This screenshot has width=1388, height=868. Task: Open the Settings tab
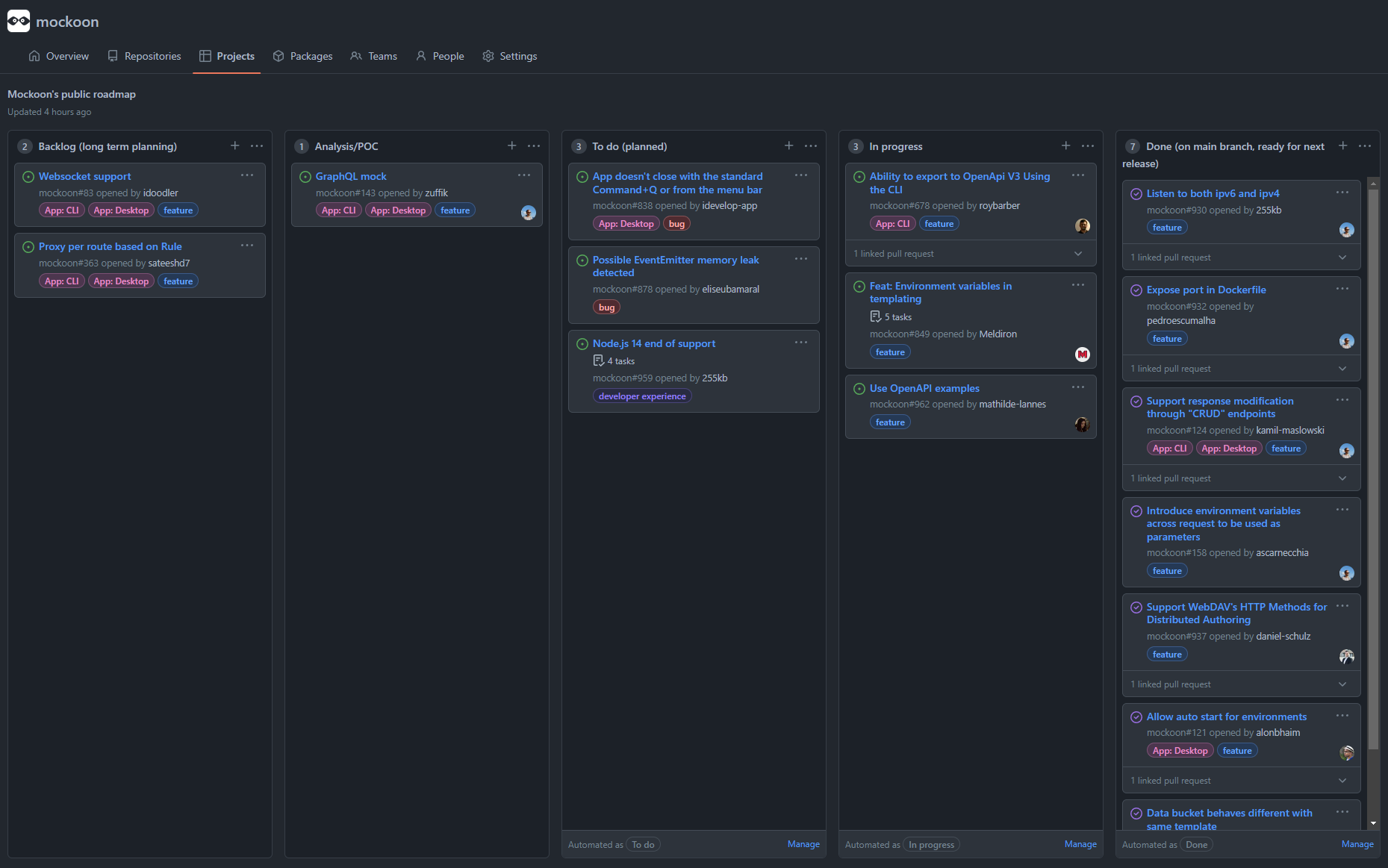[518, 56]
